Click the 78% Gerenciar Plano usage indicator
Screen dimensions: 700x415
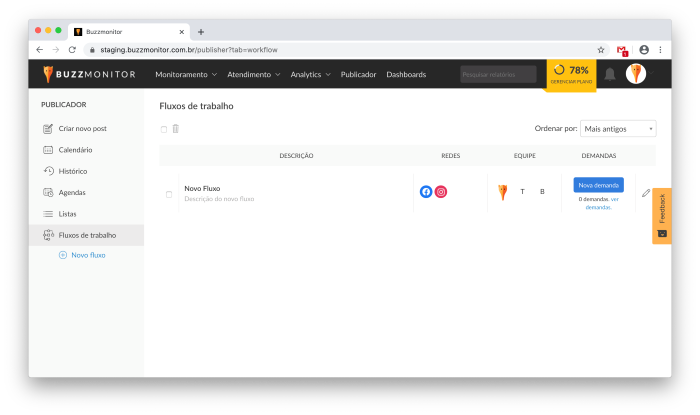[570, 74]
